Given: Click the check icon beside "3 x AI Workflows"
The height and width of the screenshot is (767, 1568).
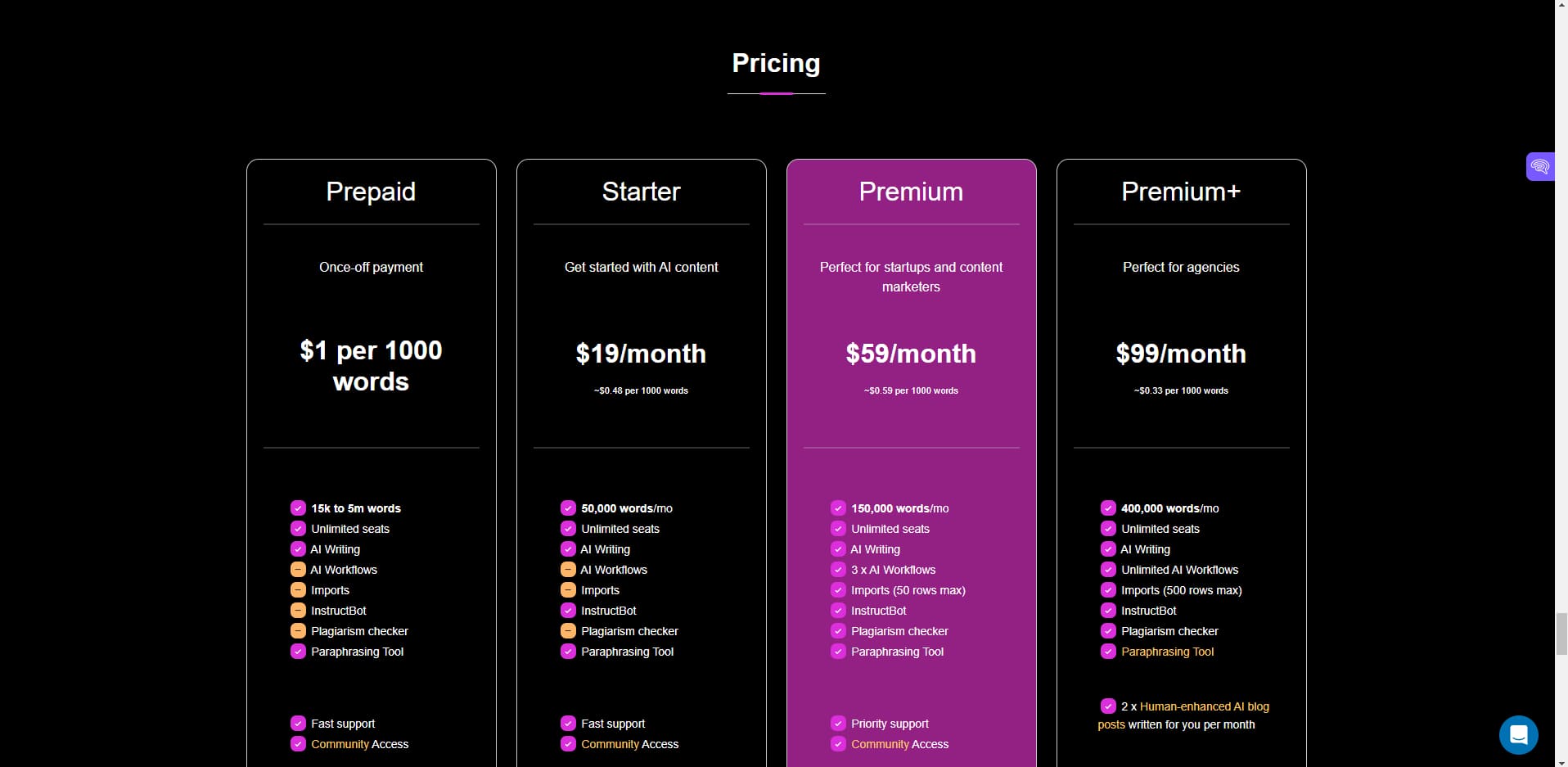Looking at the screenshot, I should coord(838,569).
